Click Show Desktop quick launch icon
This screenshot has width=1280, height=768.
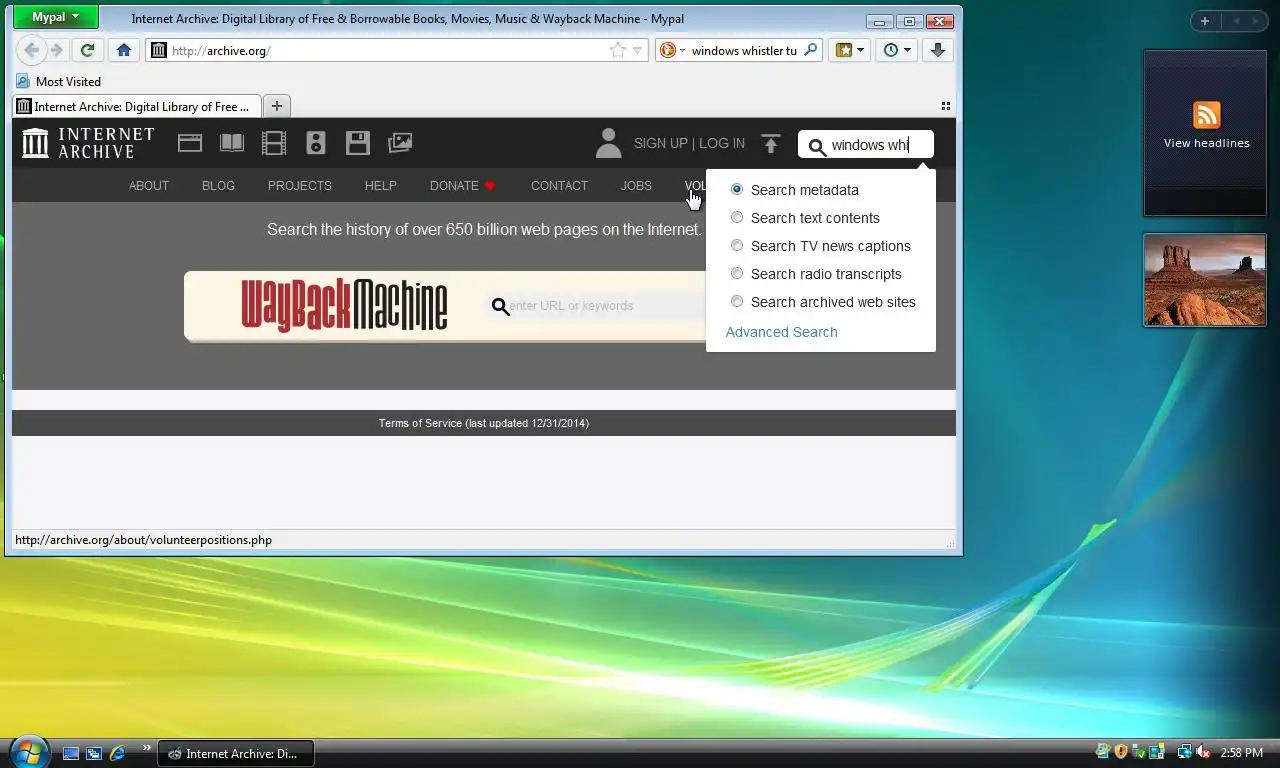(x=71, y=753)
